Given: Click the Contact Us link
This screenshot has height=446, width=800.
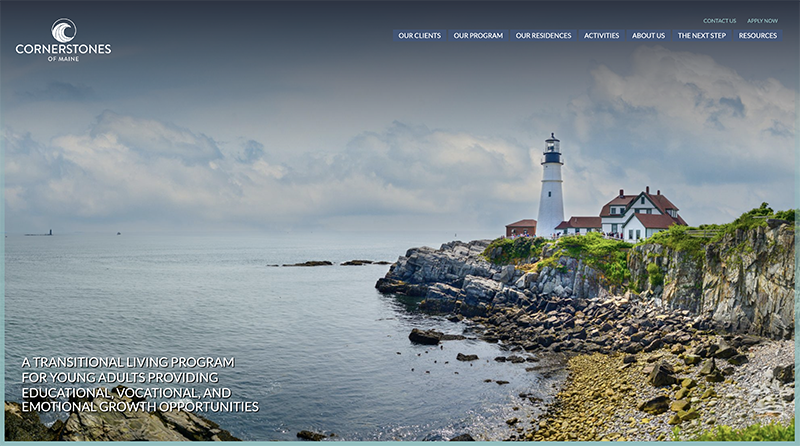Looking at the screenshot, I should click(x=719, y=21).
